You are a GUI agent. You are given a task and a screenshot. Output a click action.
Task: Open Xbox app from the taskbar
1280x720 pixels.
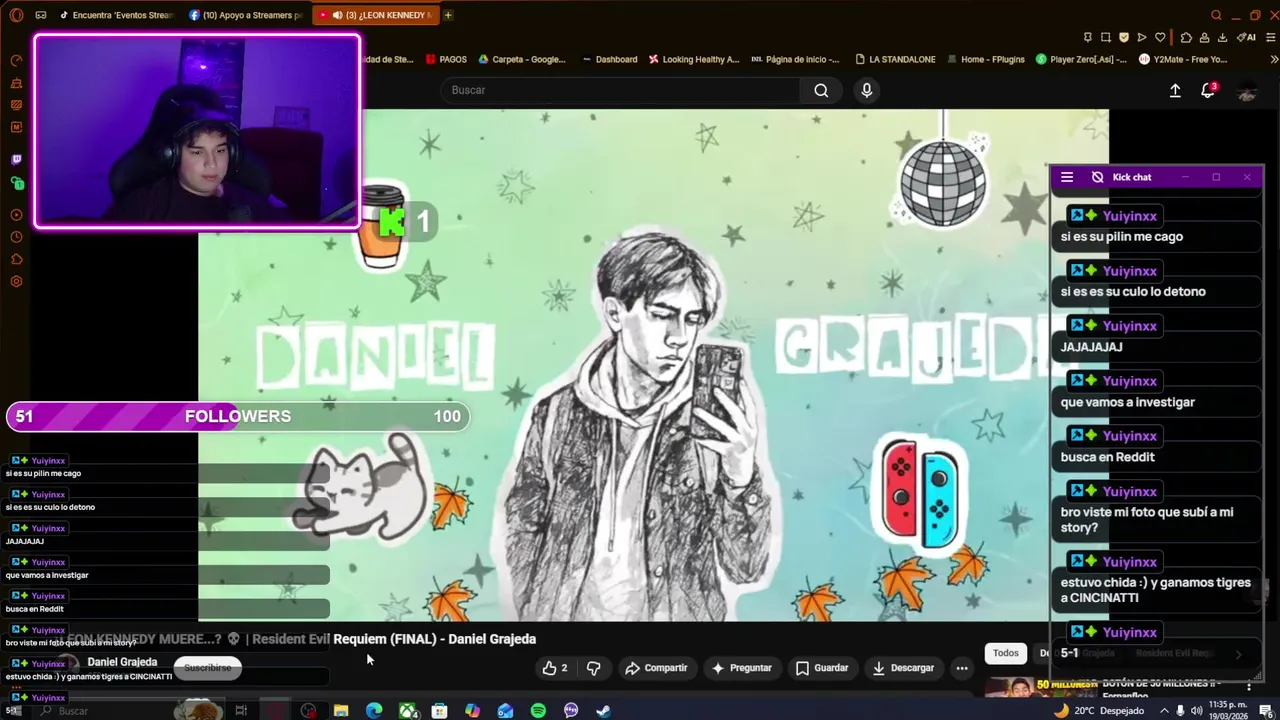407,711
